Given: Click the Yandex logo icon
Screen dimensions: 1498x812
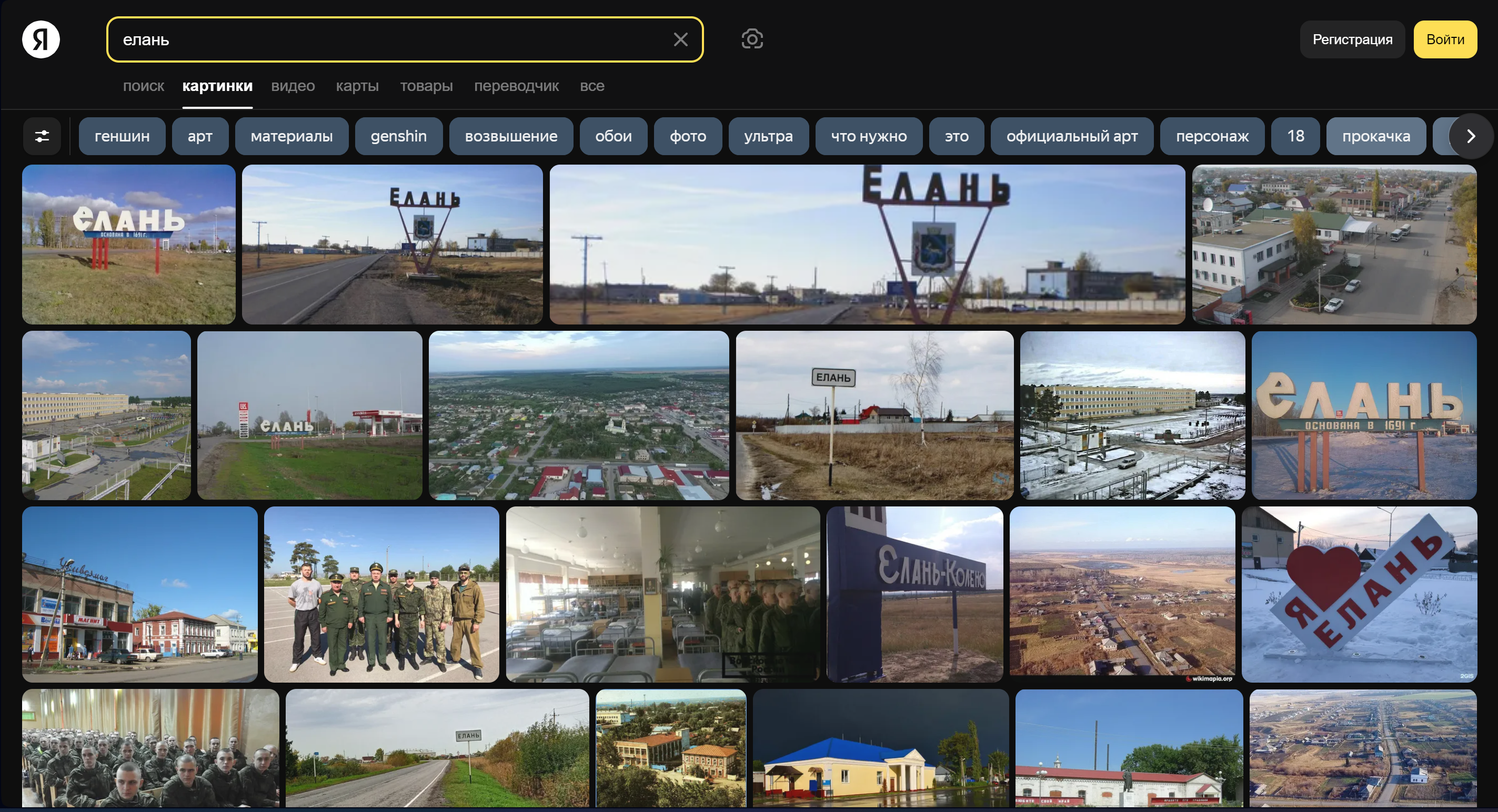Looking at the screenshot, I should click(x=41, y=39).
